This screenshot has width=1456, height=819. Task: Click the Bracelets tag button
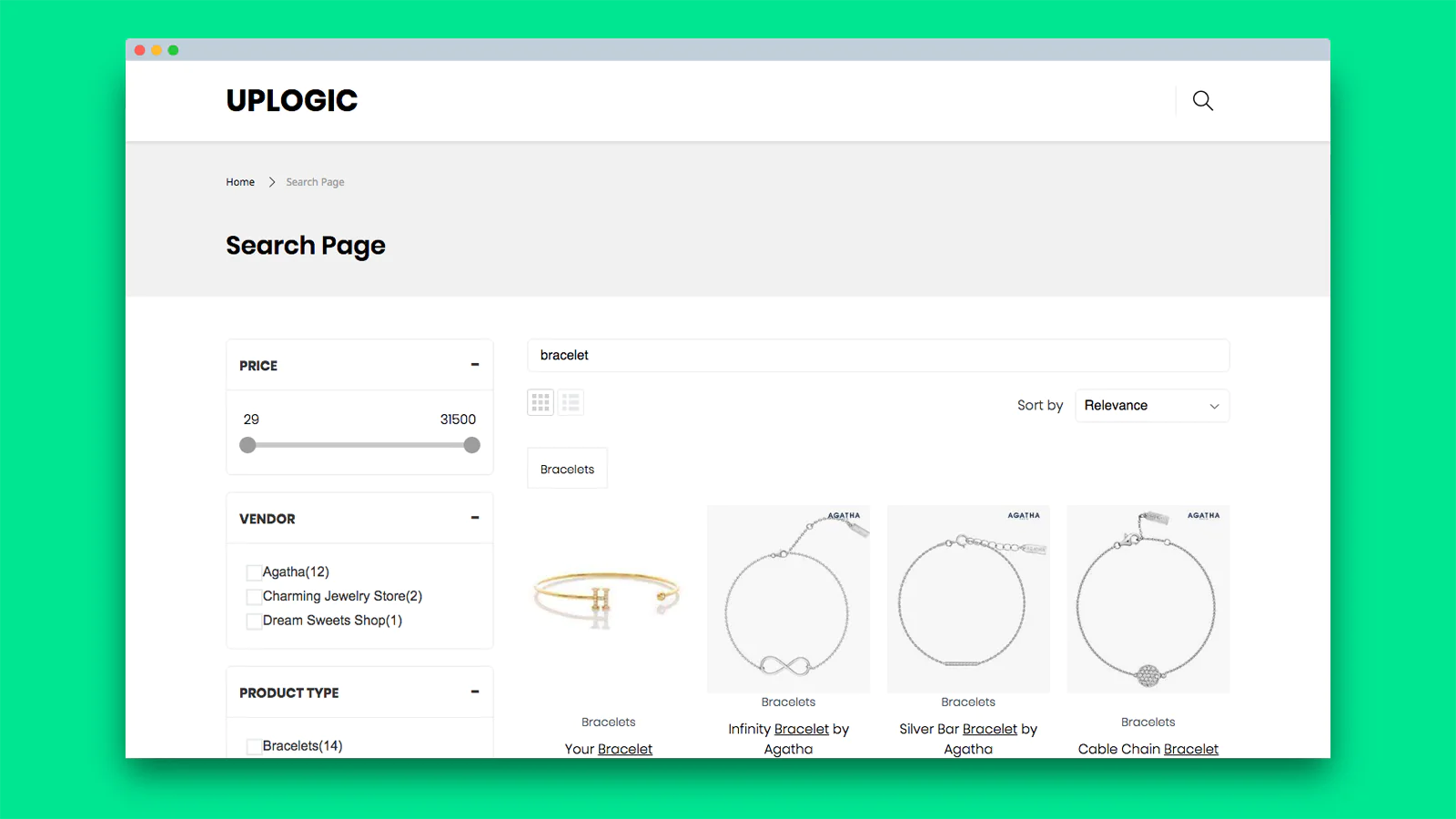[x=567, y=469]
